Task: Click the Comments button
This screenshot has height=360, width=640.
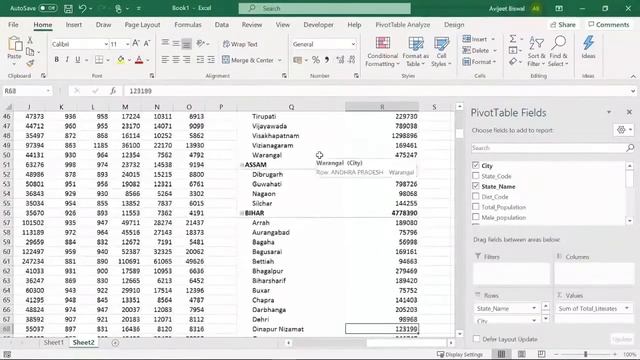Action: (x=609, y=25)
